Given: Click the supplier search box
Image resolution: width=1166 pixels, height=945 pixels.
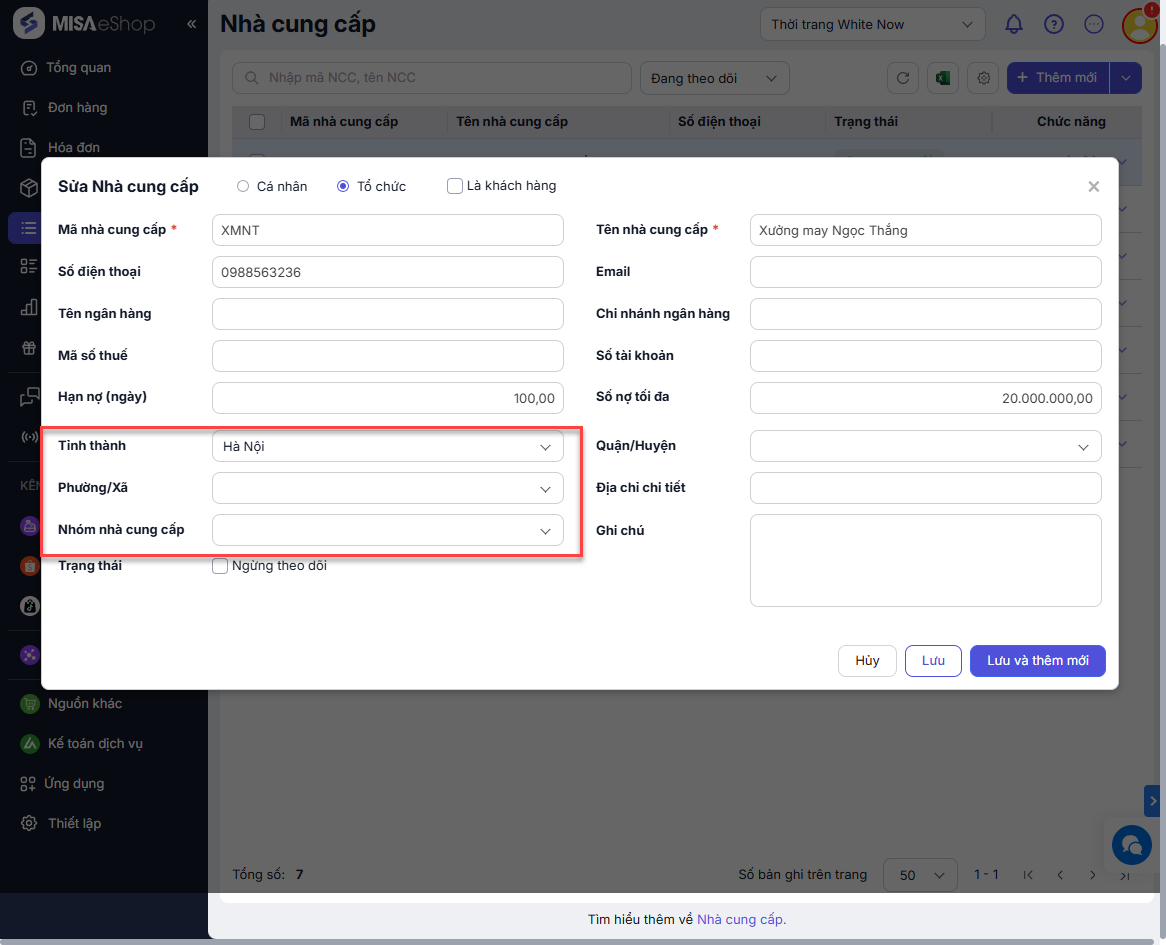Looking at the screenshot, I should tap(431, 78).
